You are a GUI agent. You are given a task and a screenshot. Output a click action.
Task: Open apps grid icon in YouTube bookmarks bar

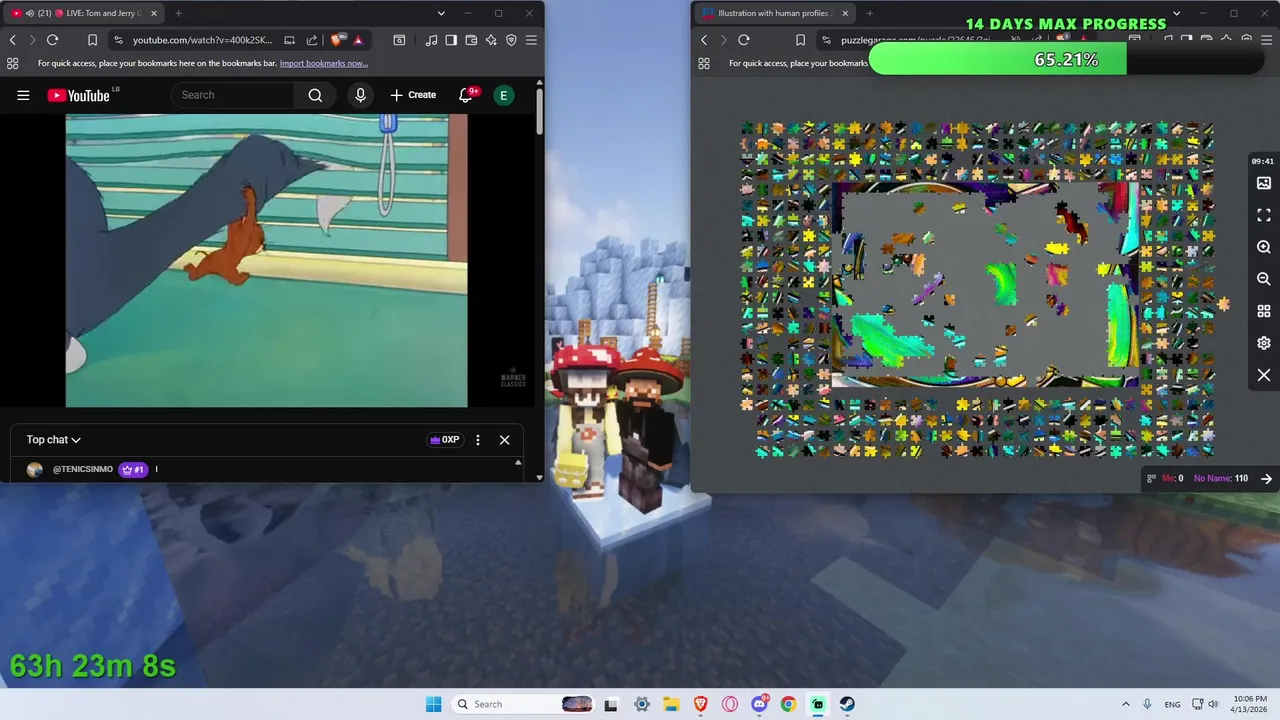13,63
